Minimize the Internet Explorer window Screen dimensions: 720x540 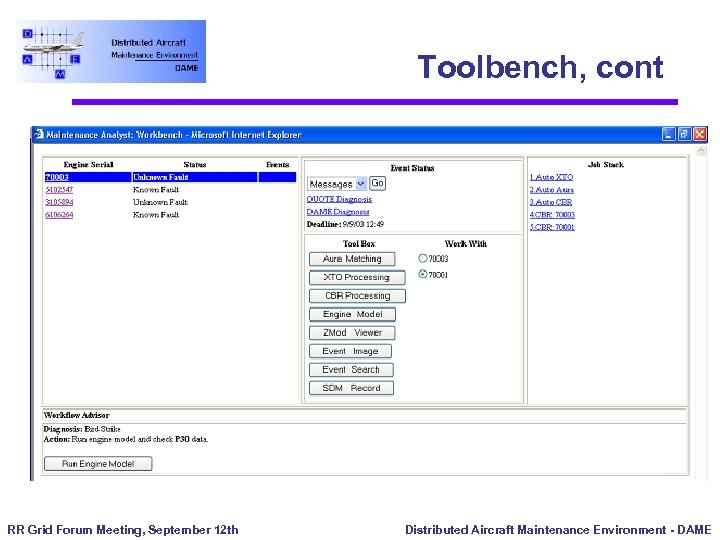pyautogui.click(x=669, y=134)
